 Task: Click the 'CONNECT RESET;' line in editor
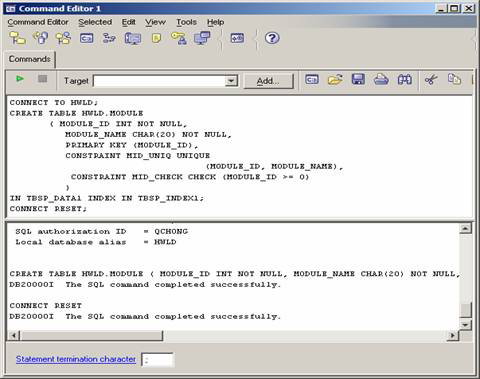[x=48, y=209]
